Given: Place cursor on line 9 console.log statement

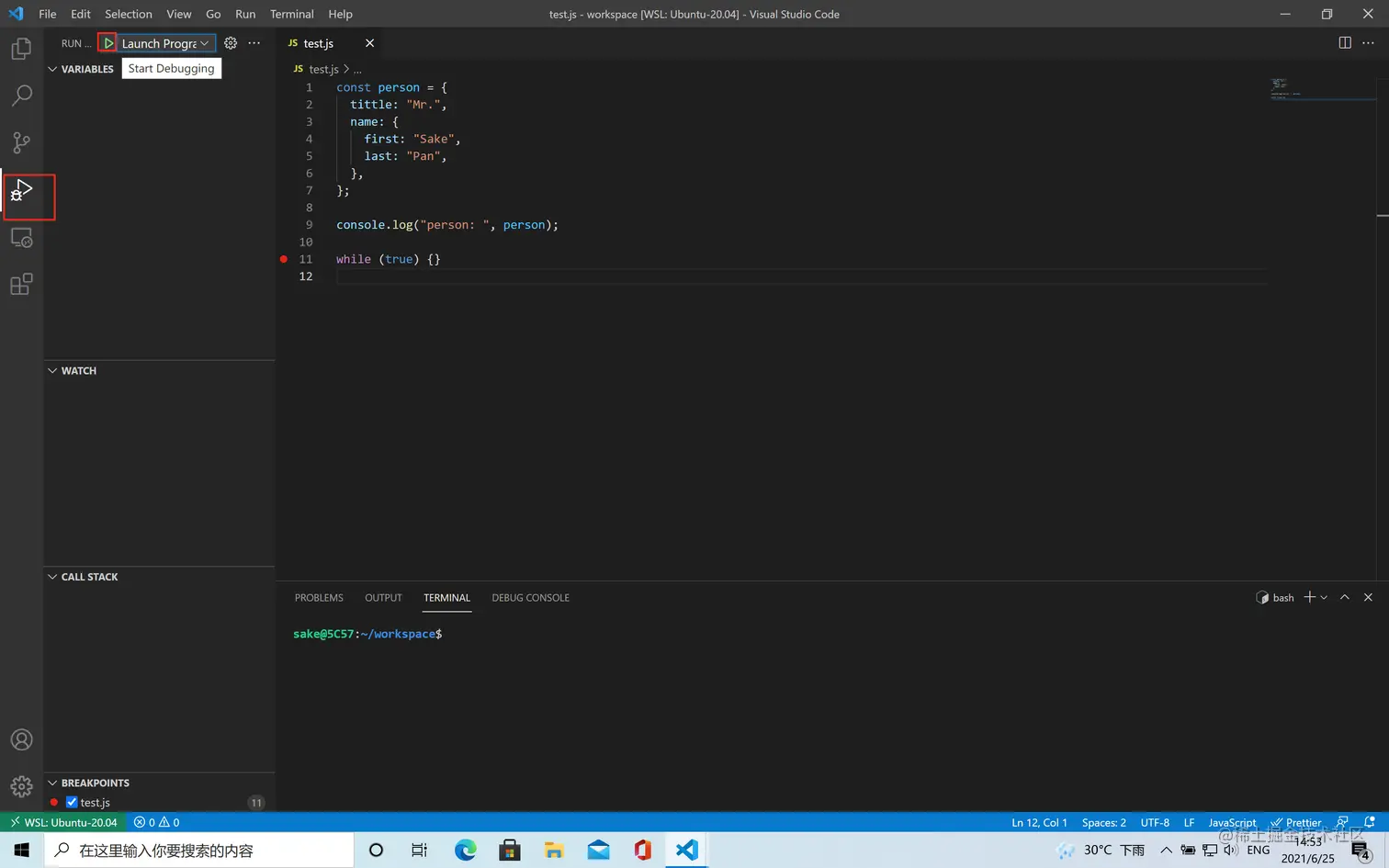Looking at the screenshot, I should [x=446, y=224].
